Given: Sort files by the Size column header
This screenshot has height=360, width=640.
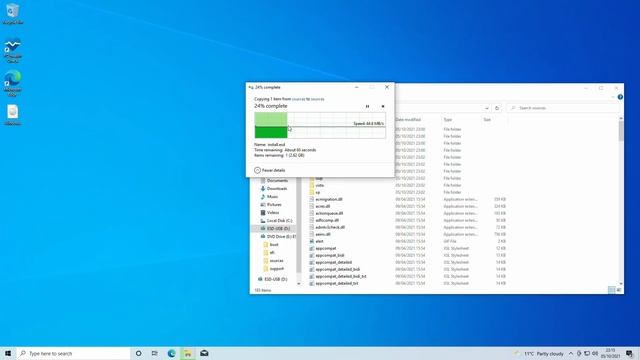Looking at the screenshot, I should point(487,120).
